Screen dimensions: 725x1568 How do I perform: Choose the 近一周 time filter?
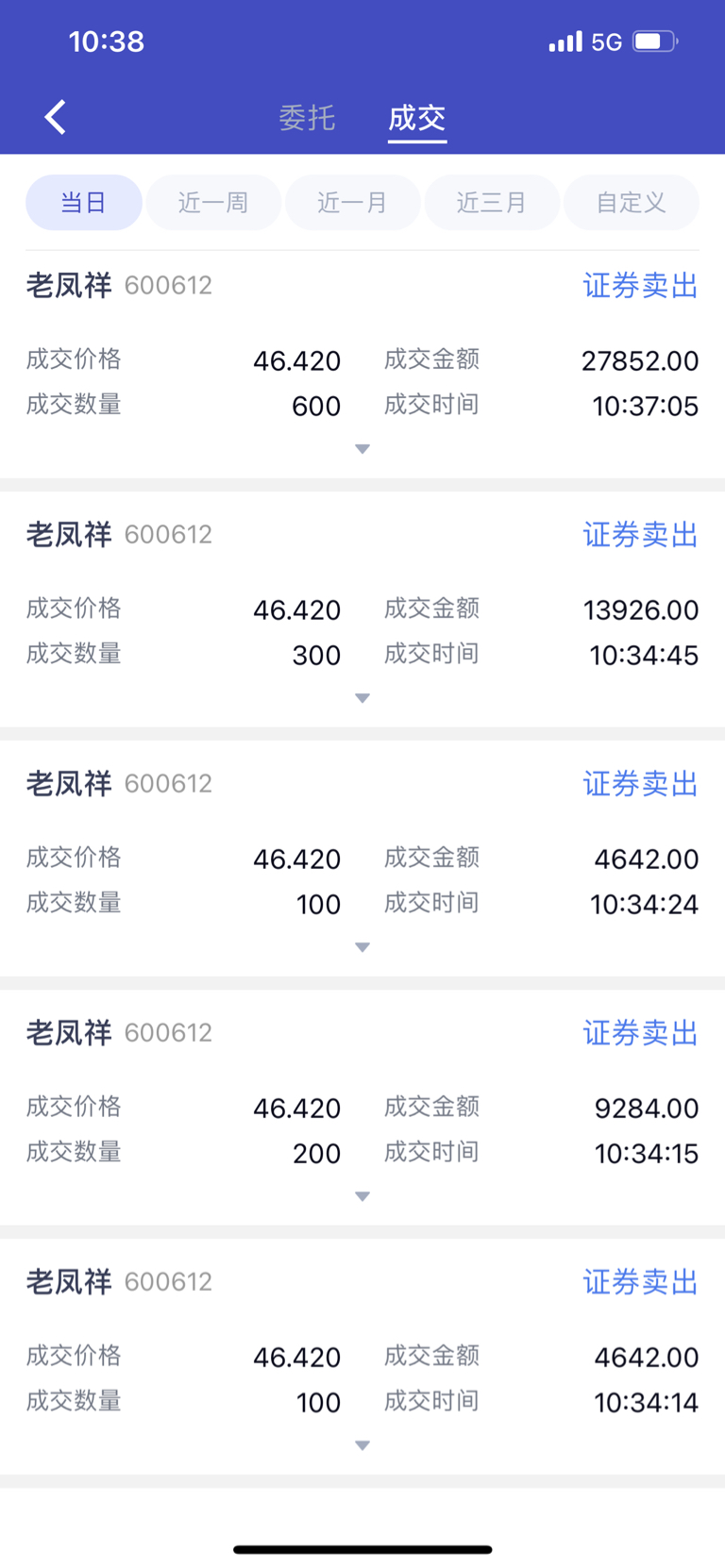click(x=213, y=203)
